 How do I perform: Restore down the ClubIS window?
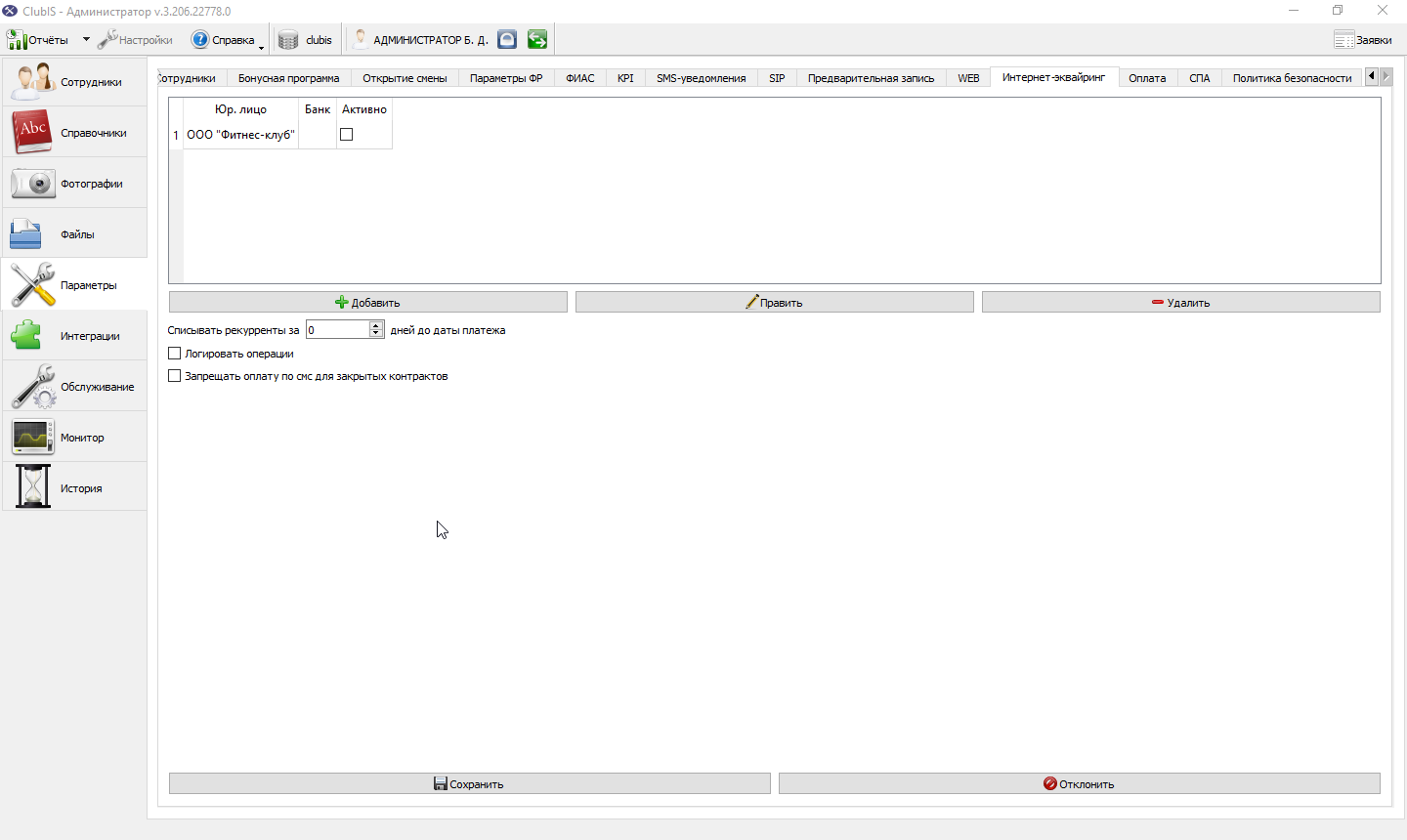point(1338,11)
